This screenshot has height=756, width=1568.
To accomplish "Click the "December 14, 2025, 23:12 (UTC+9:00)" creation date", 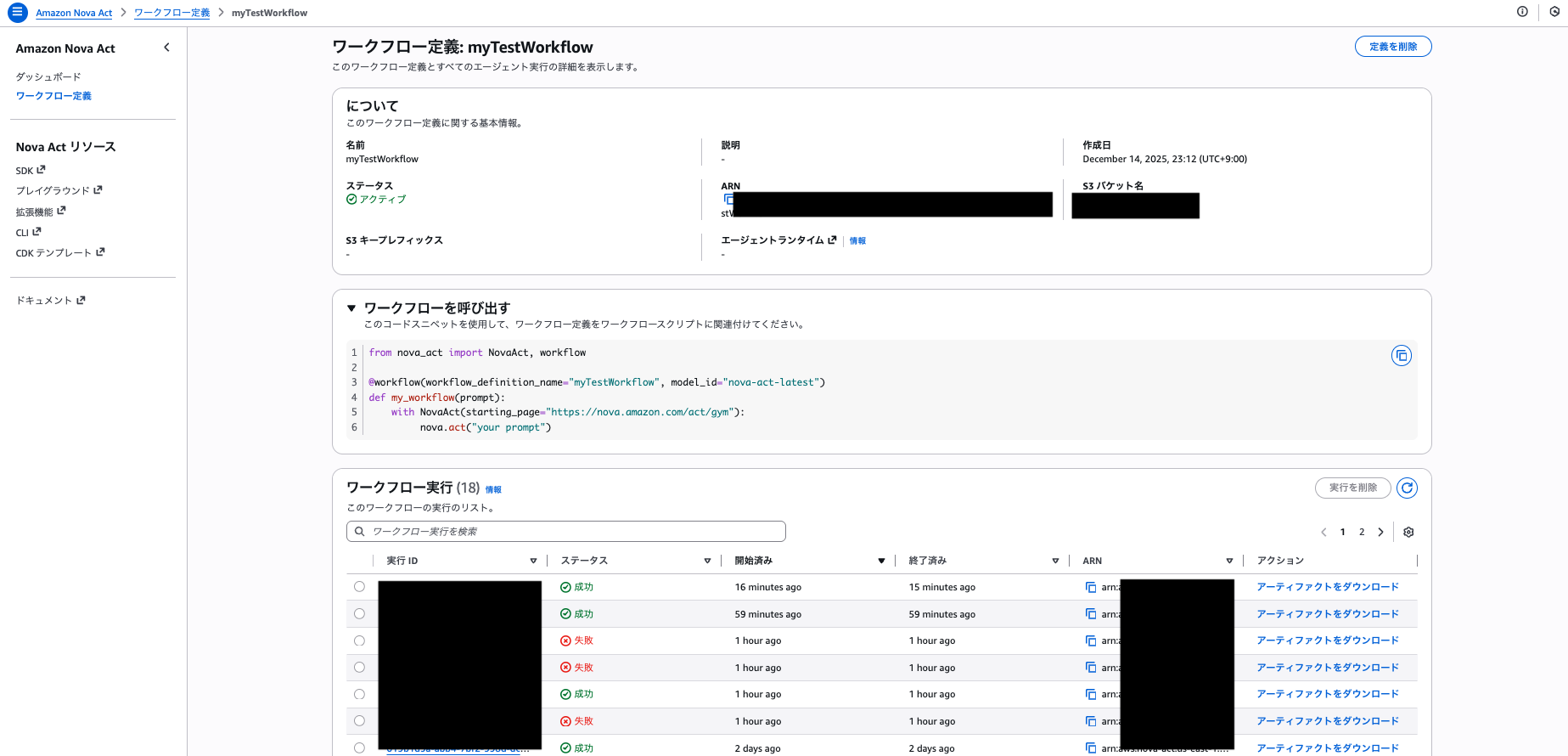I will [x=1165, y=159].
